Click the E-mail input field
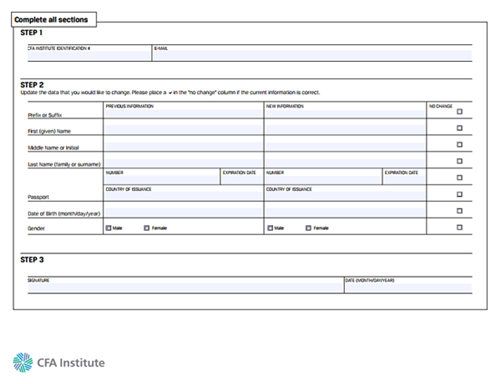This screenshot has width=500, height=384. (x=313, y=55)
